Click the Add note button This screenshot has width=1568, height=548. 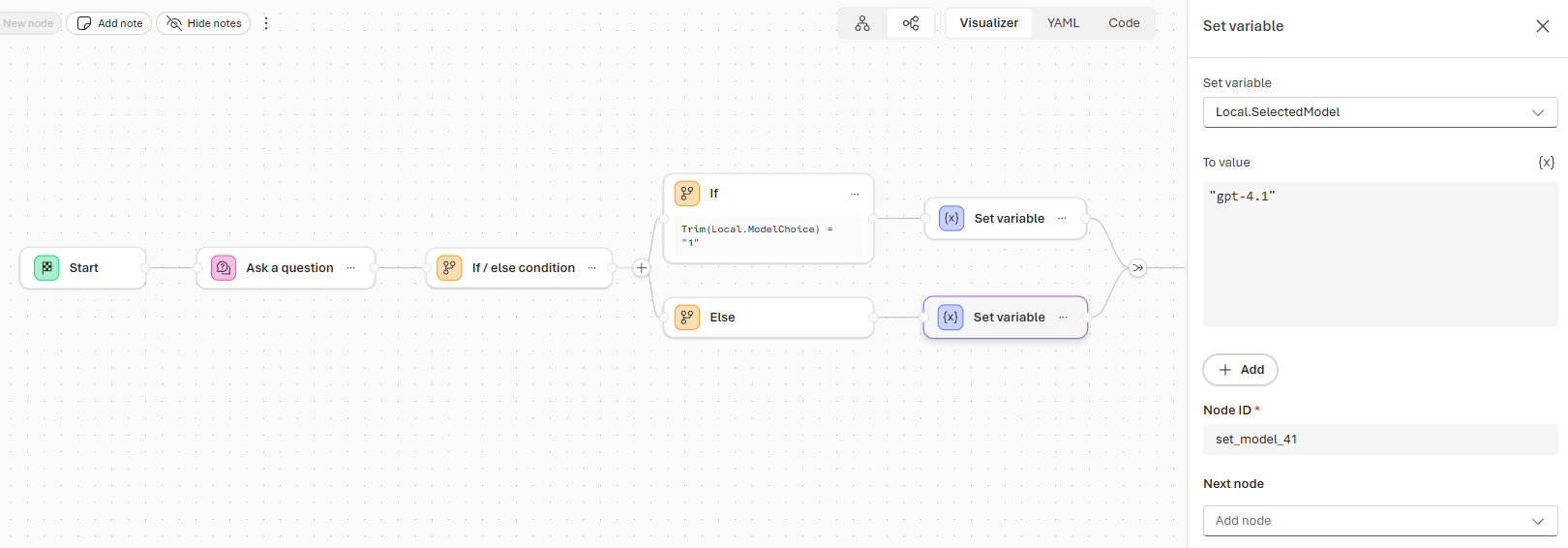click(x=109, y=23)
